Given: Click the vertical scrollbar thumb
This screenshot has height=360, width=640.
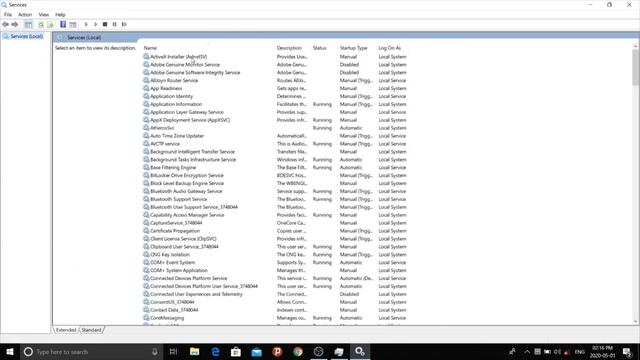Looking at the screenshot, I should point(636,67).
